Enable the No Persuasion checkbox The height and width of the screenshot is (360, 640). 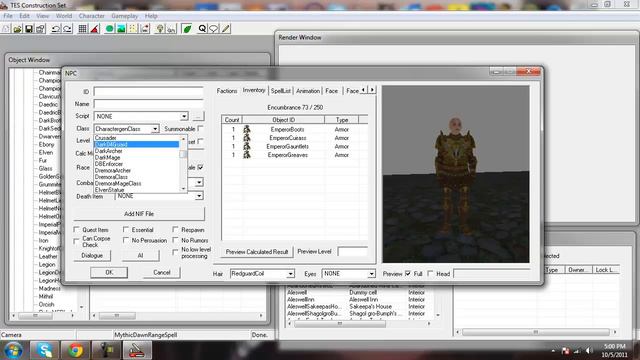[x=126, y=240]
